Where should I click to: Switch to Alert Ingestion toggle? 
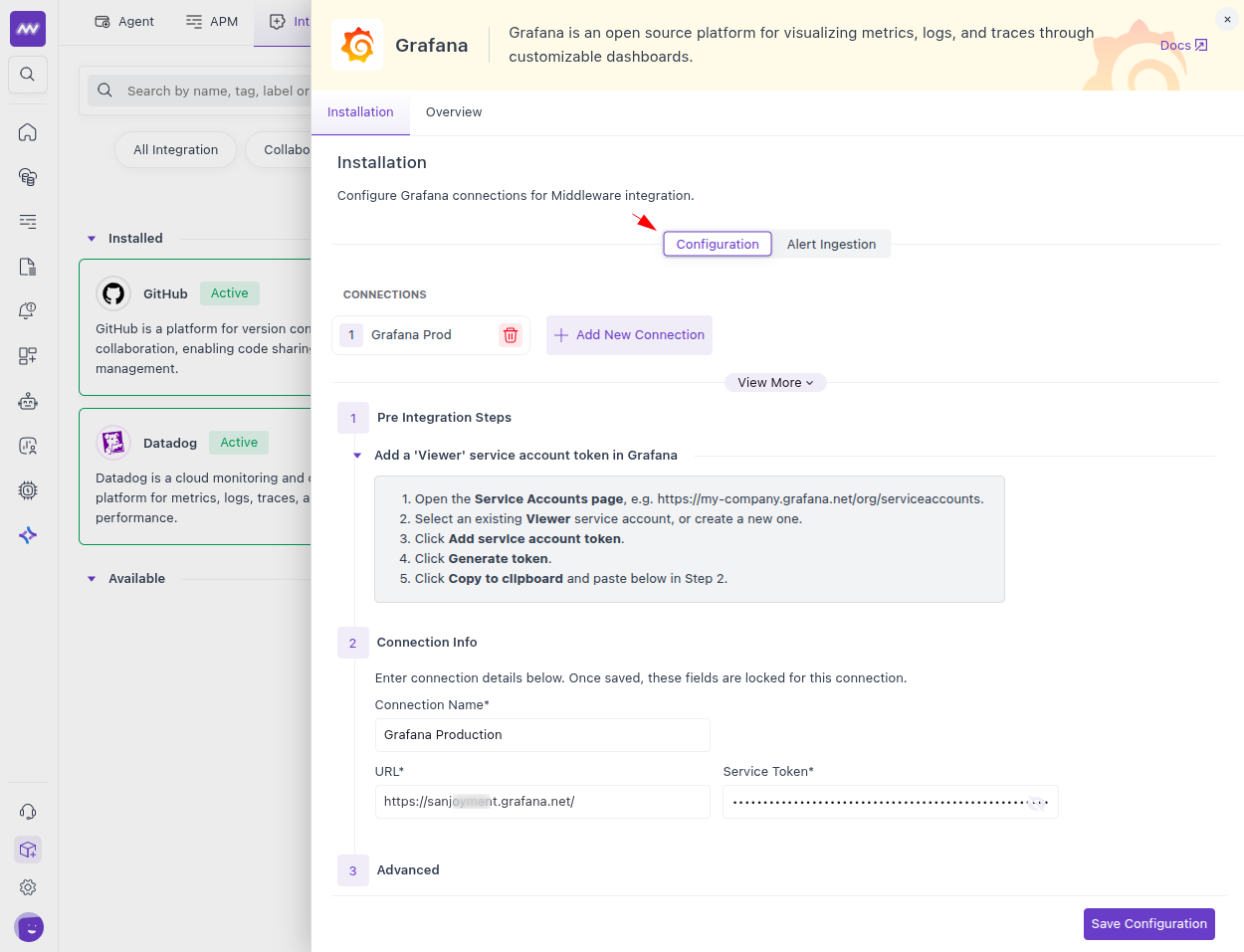pos(831,245)
